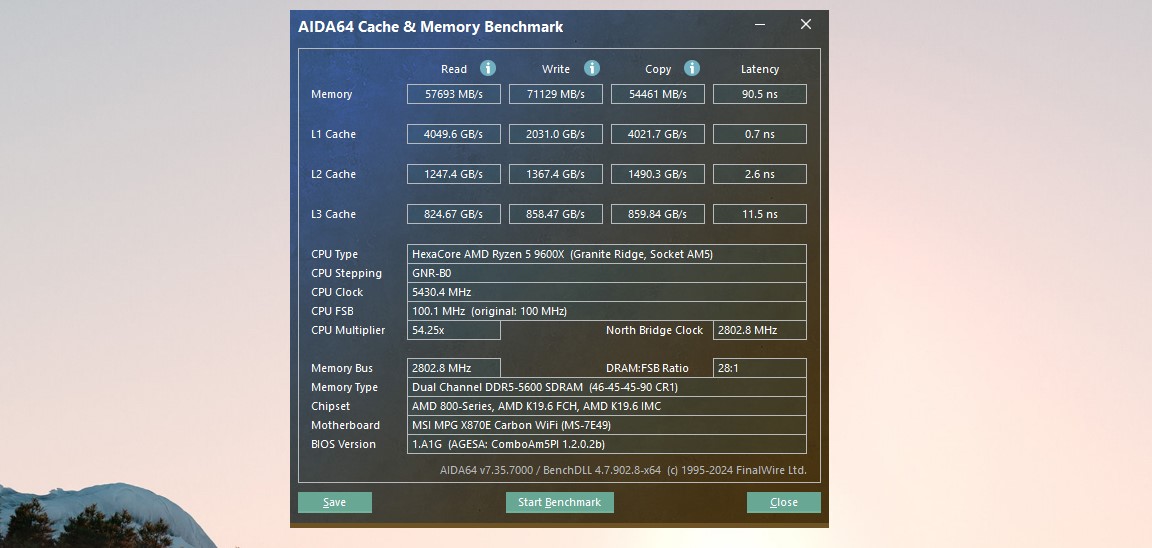
Task: Click the CPU Stepping label
Action: click(346, 273)
